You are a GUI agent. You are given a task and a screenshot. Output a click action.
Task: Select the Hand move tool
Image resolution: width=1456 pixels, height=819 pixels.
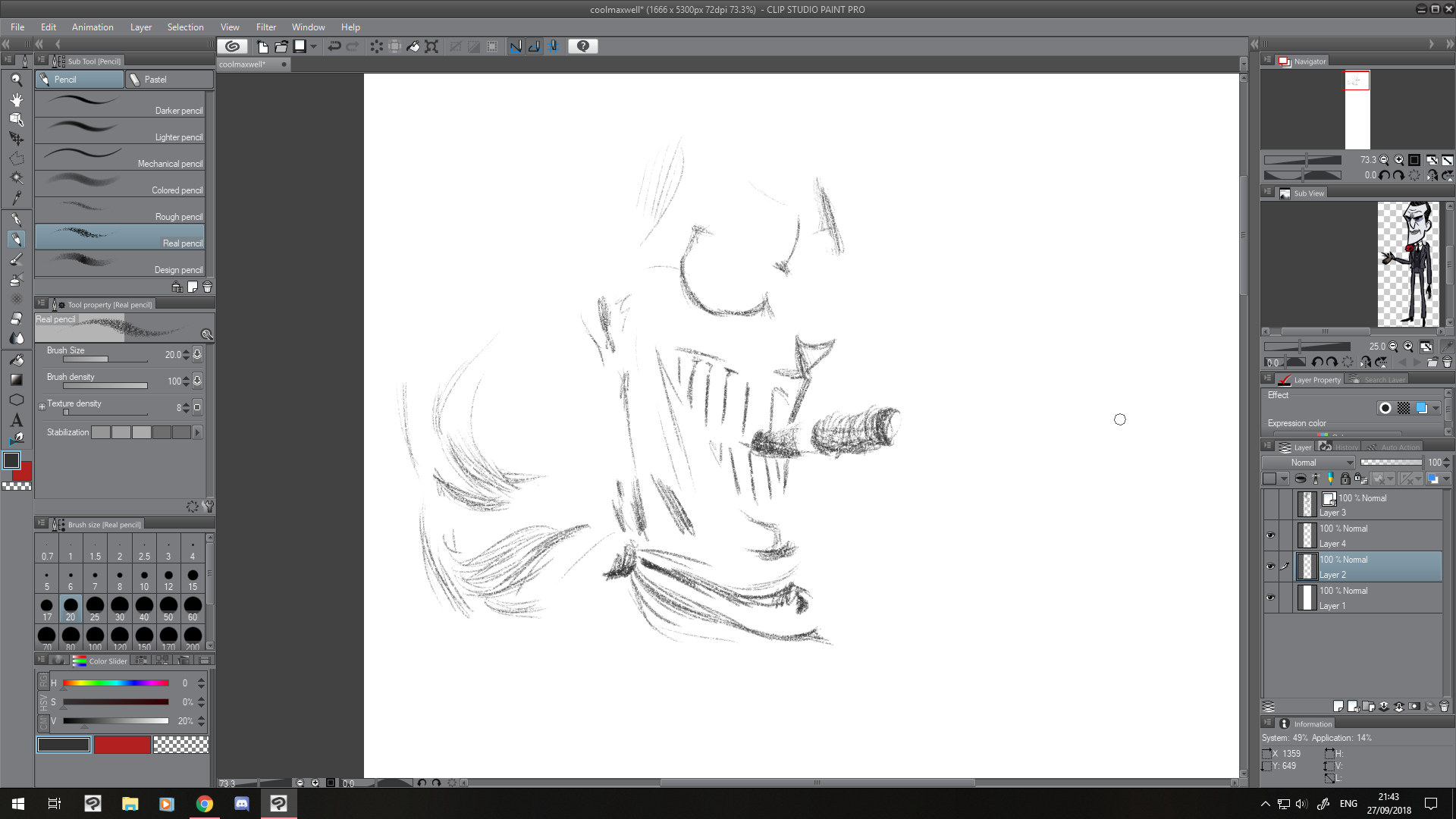pos(16,99)
